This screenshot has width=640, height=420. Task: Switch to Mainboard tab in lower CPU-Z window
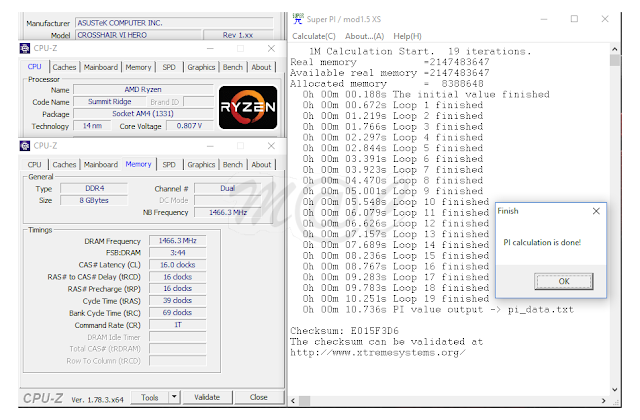pos(101,164)
